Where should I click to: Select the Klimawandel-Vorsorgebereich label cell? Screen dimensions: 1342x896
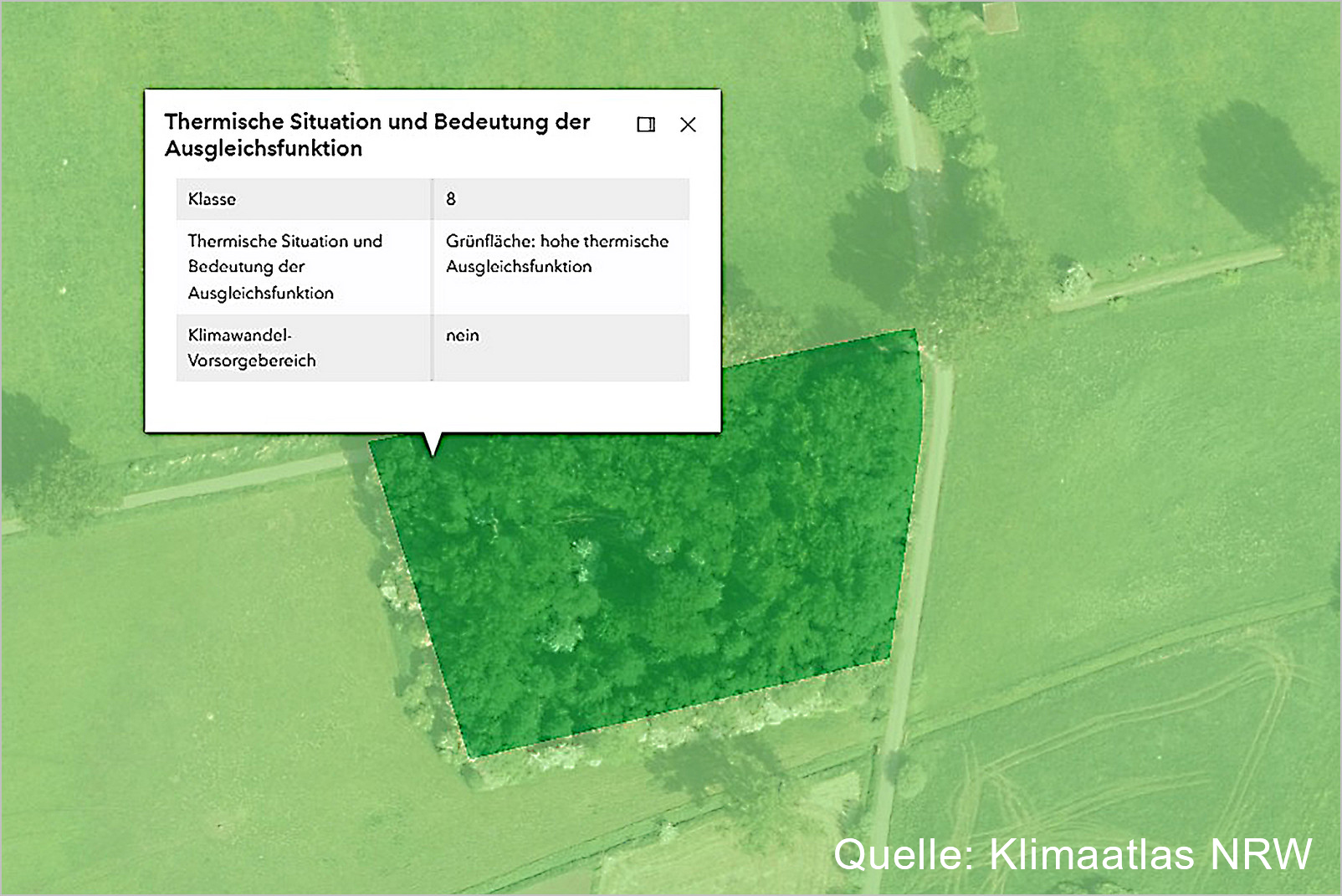252,348
